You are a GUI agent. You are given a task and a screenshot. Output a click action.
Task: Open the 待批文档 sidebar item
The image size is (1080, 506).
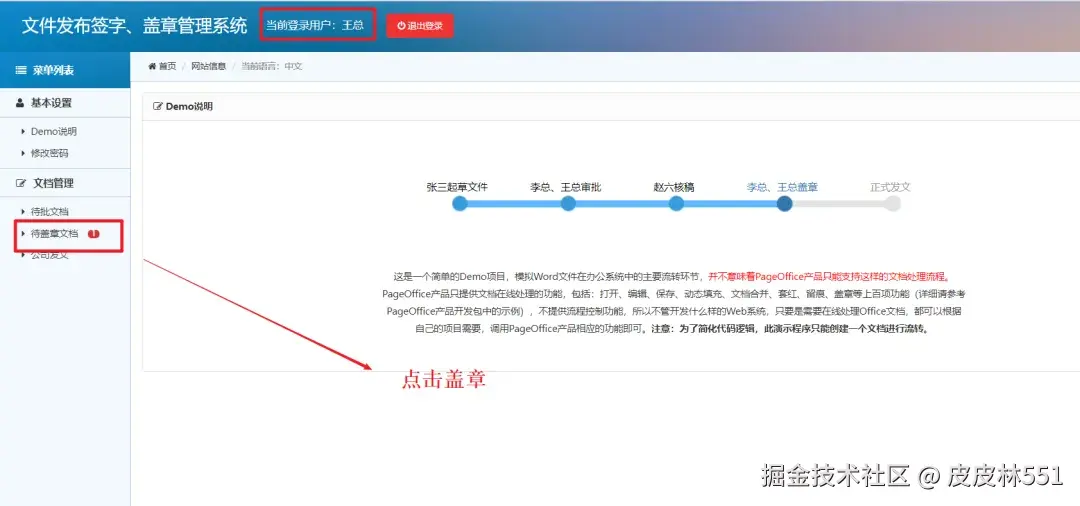[x=50, y=211]
